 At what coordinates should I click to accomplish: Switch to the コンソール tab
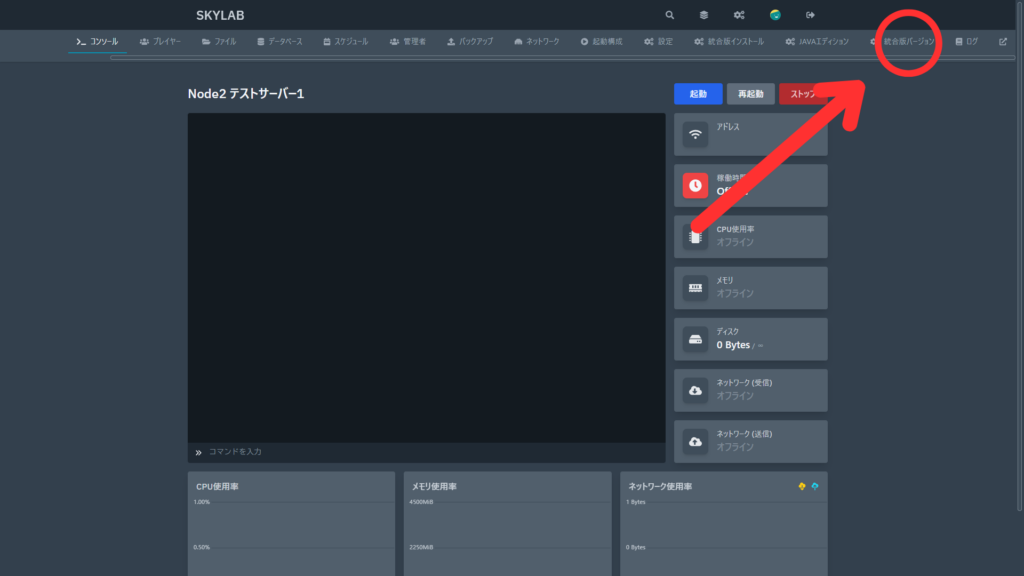[x=97, y=42]
